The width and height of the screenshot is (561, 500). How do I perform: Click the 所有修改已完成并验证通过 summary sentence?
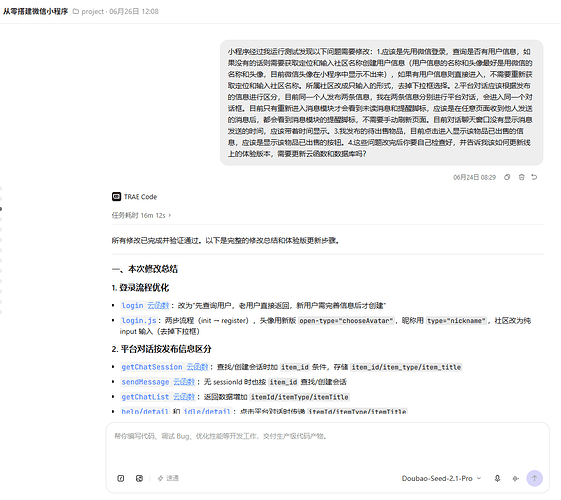point(225,240)
